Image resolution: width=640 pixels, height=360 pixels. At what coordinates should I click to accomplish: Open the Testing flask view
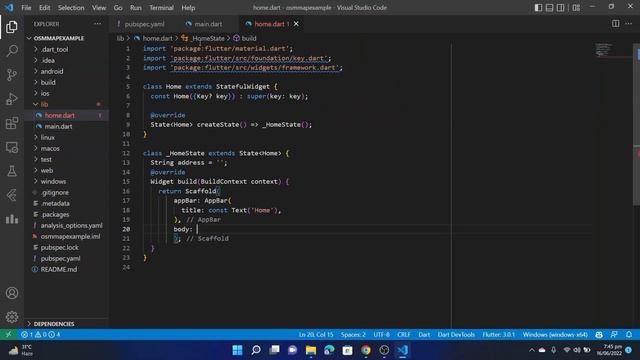12,171
